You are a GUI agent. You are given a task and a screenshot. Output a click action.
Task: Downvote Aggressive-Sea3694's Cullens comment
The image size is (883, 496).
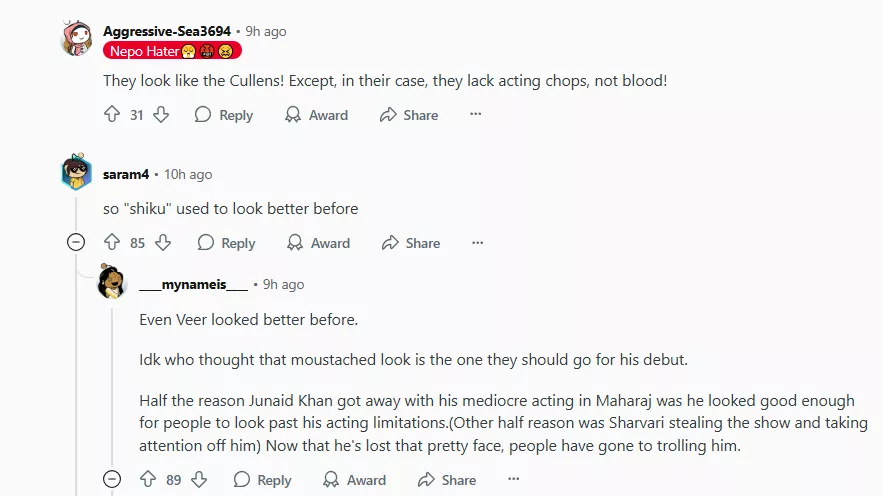point(161,115)
